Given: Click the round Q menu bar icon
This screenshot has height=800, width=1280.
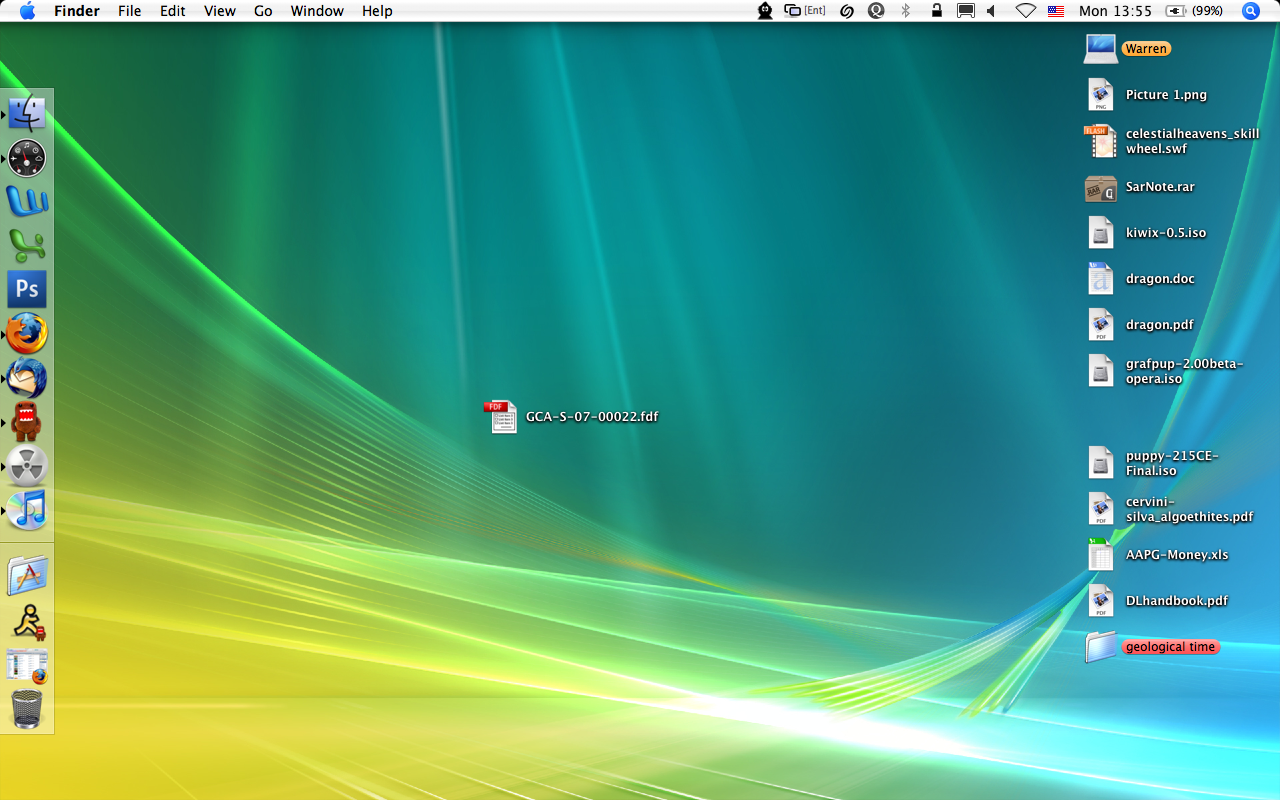Looking at the screenshot, I should (876, 11).
